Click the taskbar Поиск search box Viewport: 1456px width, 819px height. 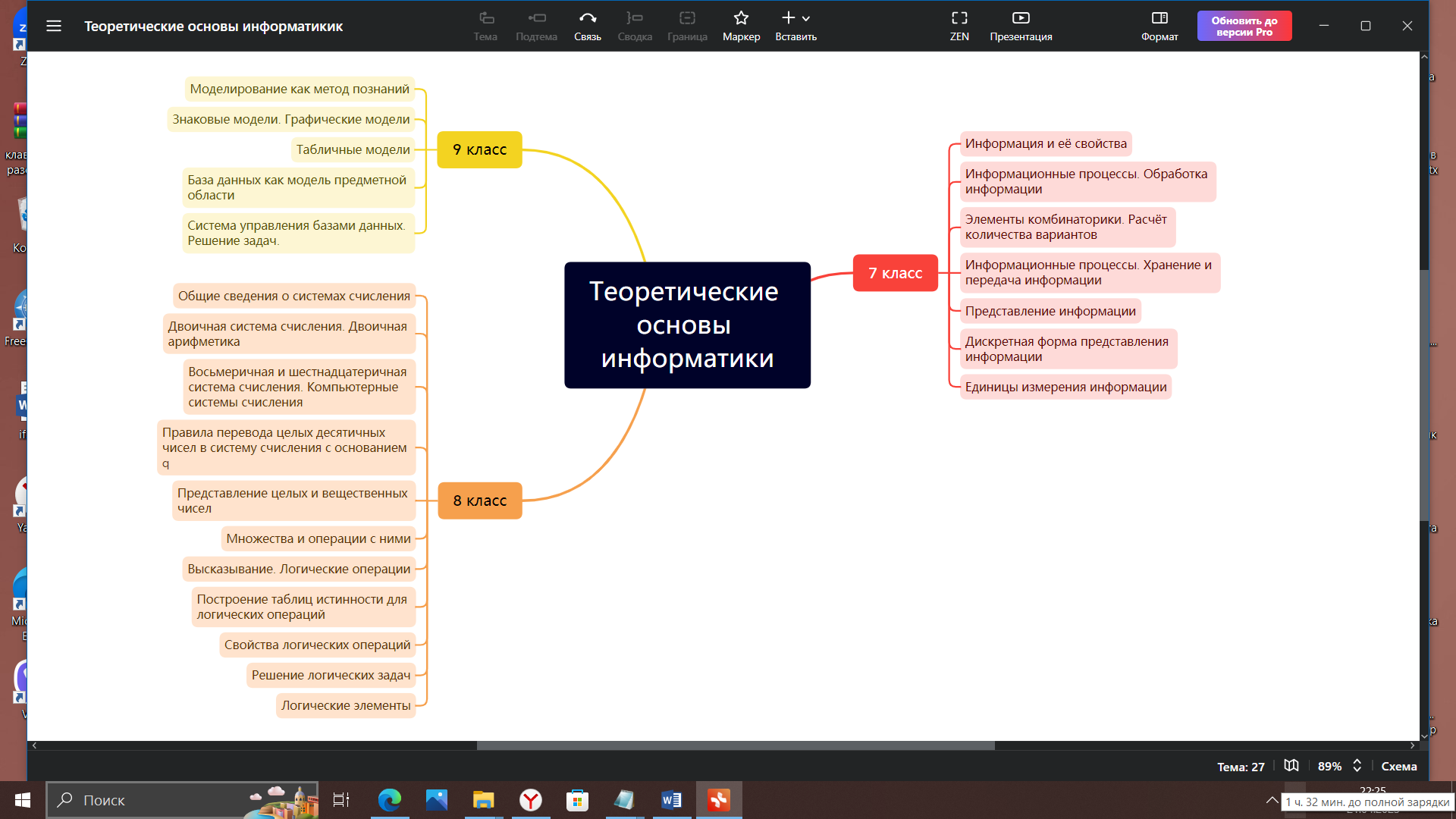(x=182, y=800)
